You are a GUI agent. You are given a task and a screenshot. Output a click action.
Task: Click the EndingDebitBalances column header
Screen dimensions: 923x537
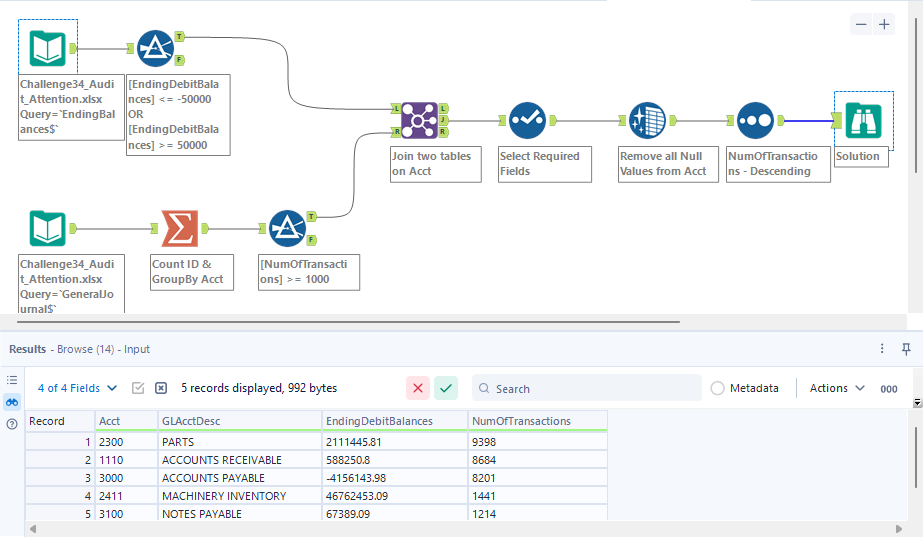click(x=394, y=421)
